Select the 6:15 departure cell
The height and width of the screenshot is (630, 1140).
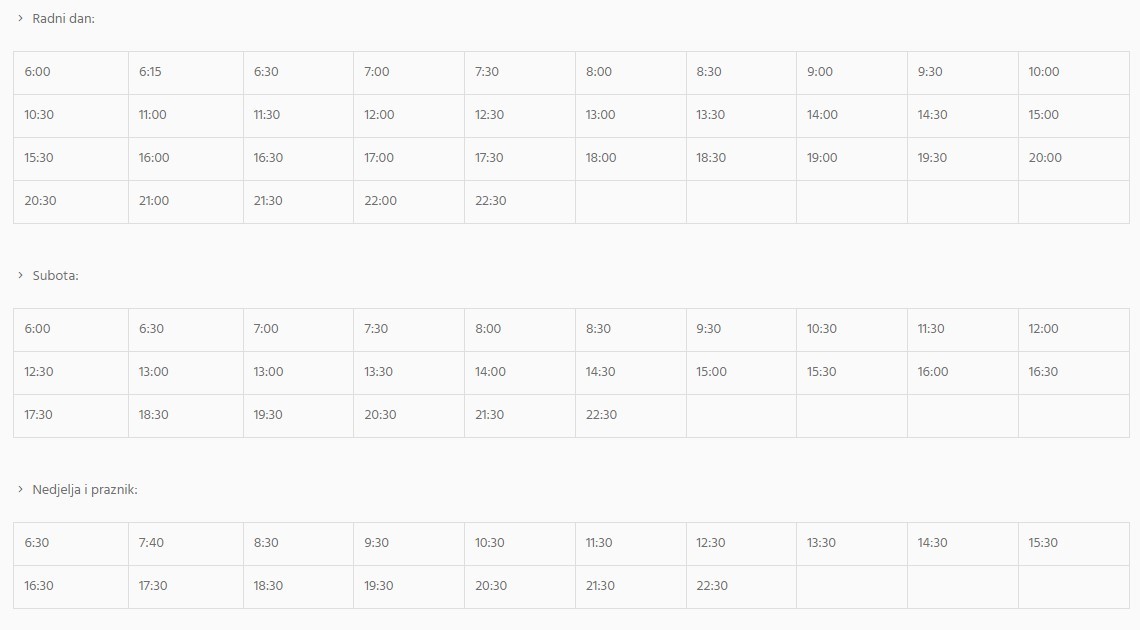point(150,72)
